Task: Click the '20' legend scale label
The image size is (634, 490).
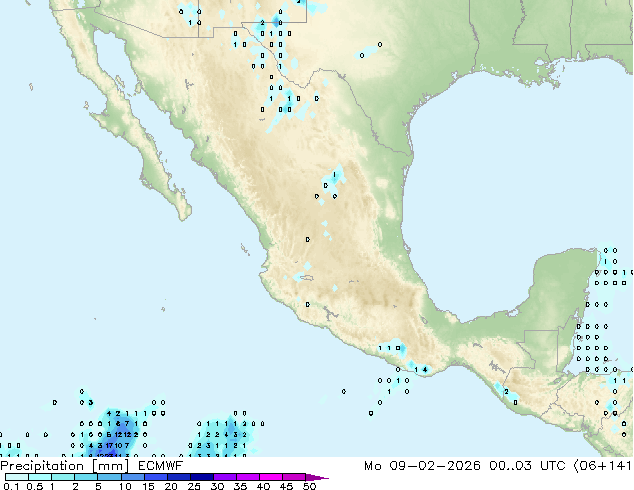Action: 171,486
